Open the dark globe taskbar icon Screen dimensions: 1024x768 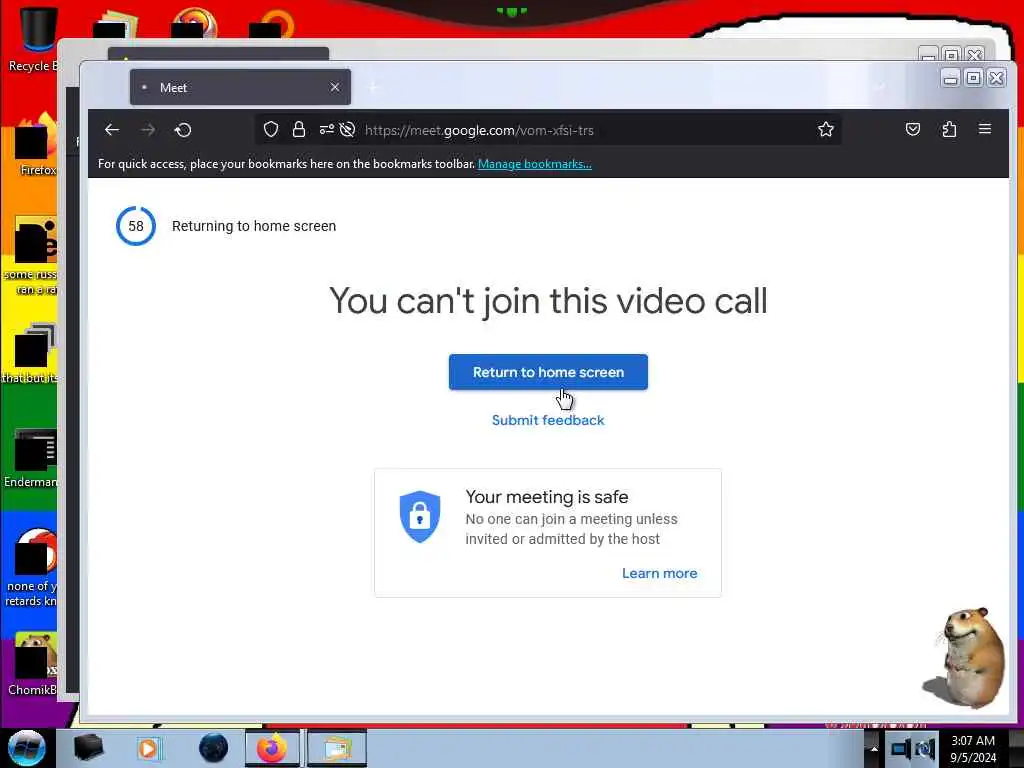[213, 748]
